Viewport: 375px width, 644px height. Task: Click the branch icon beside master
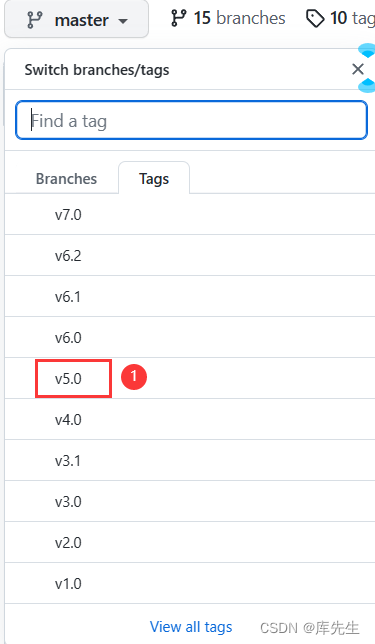(x=35, y=20)
